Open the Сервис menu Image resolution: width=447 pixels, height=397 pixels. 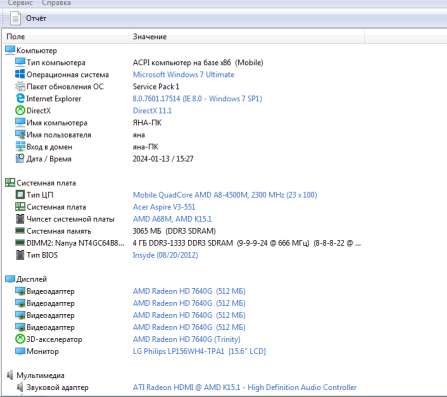click(20, 3)
